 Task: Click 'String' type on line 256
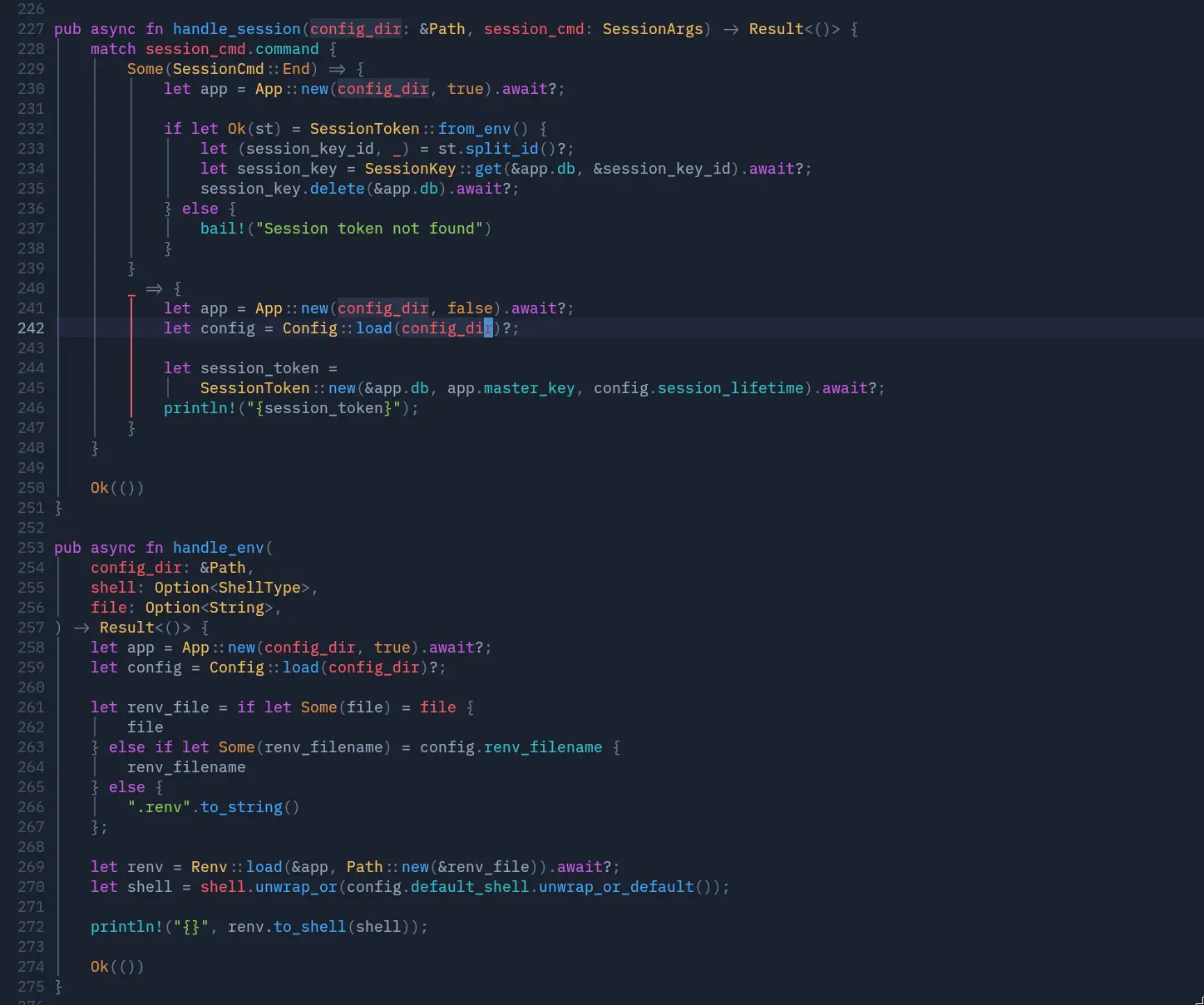[x=237, y=608]
